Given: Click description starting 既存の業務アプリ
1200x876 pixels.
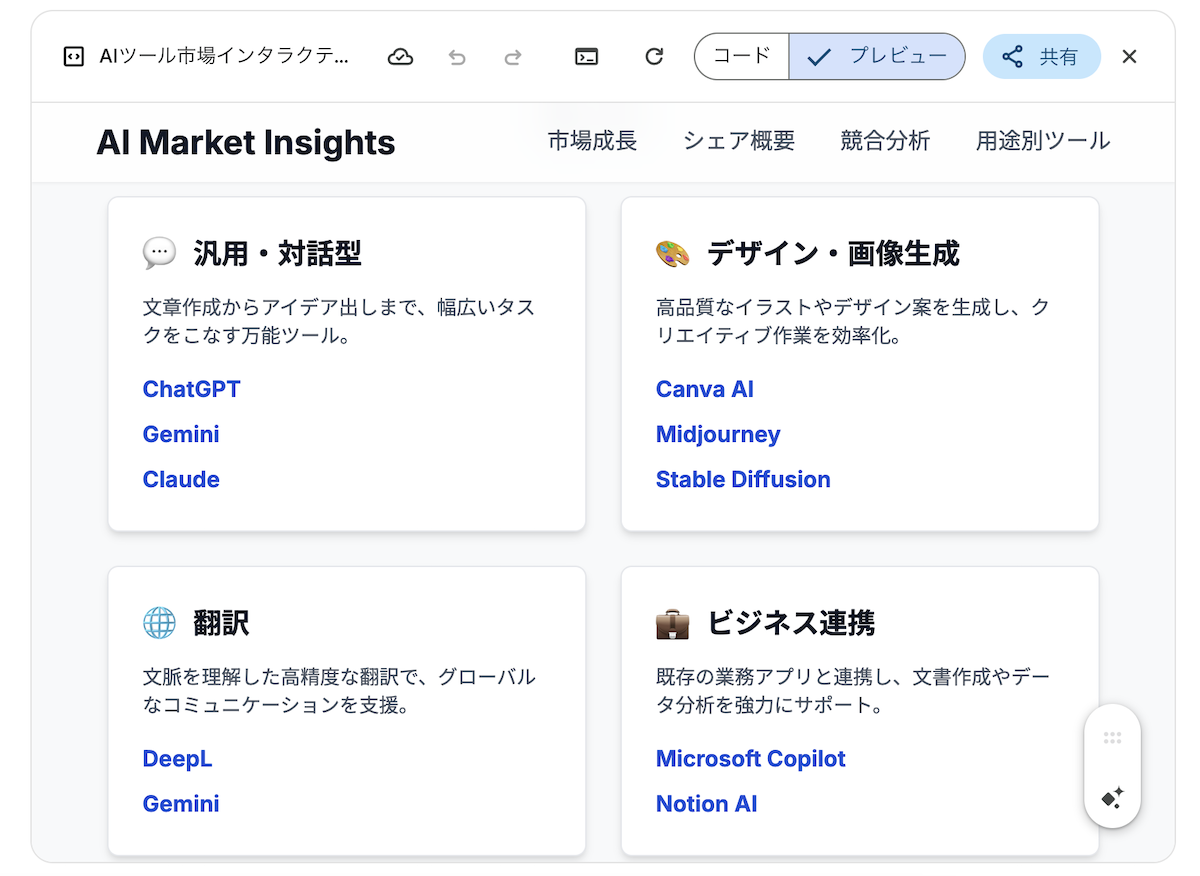Looking at the screenshot, I should click(x=853, y=691).
